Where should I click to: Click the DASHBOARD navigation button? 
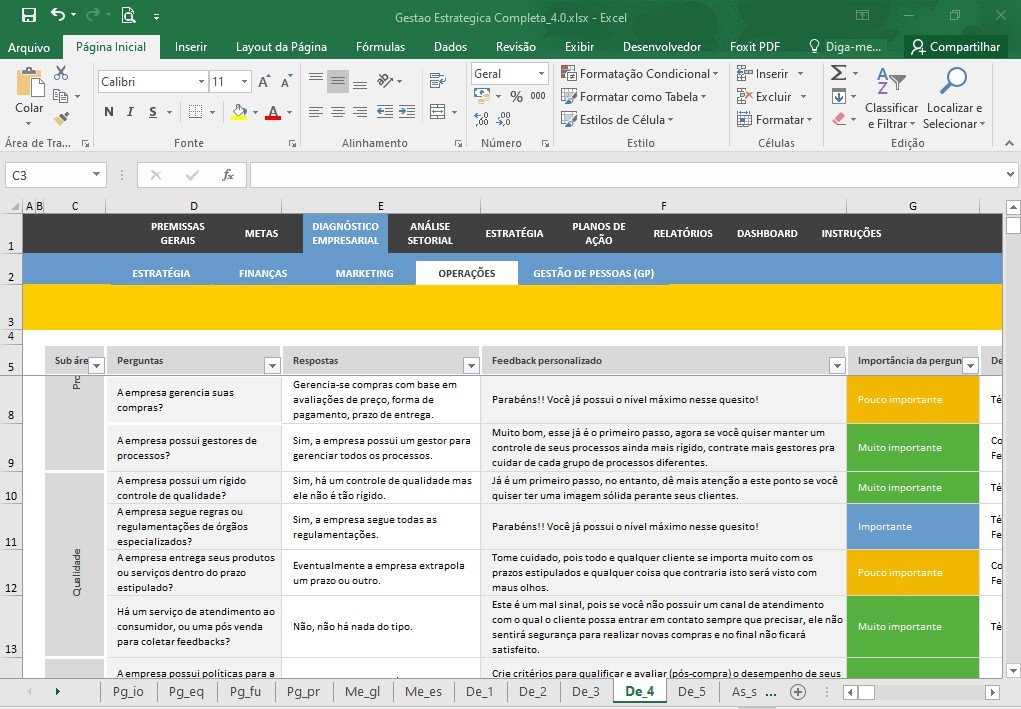point(767,233)
